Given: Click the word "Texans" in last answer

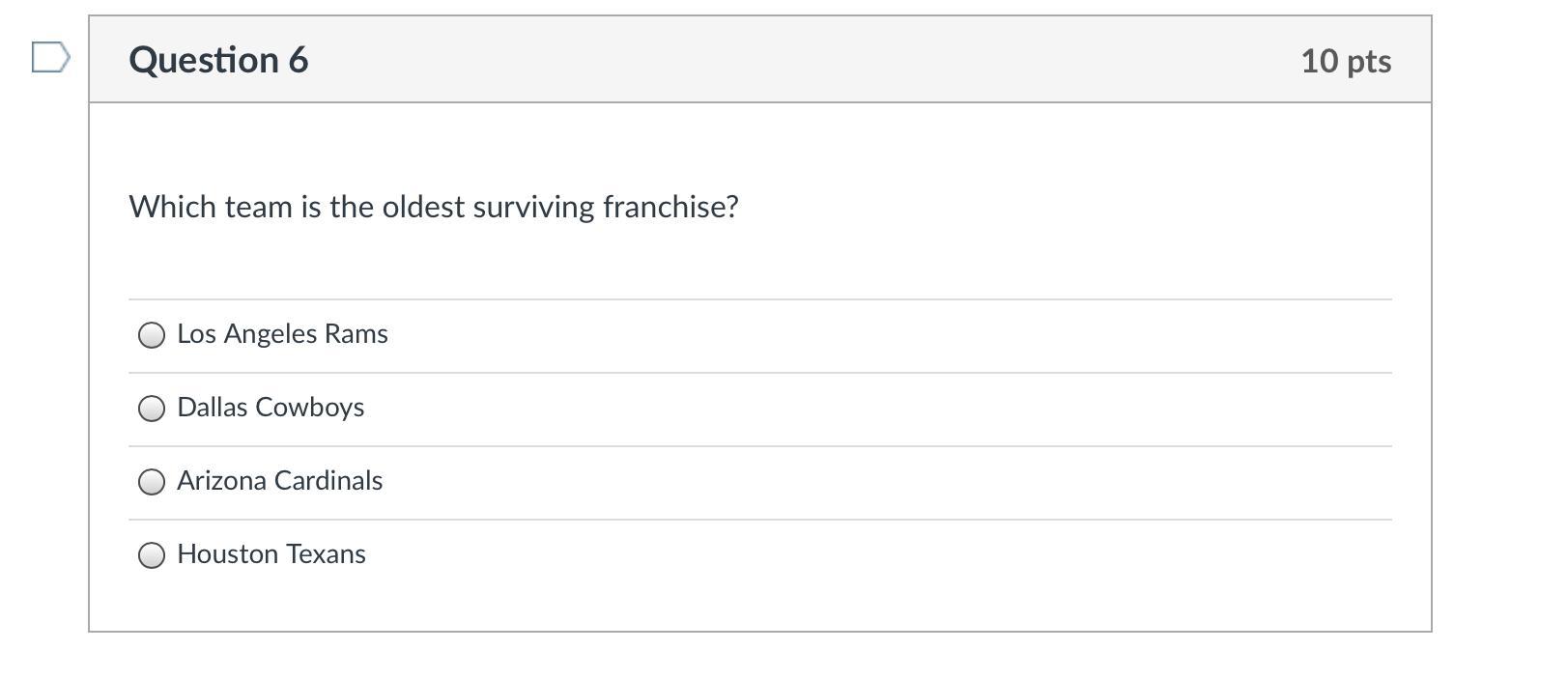Looking at the screenshot, I should 327,554.
